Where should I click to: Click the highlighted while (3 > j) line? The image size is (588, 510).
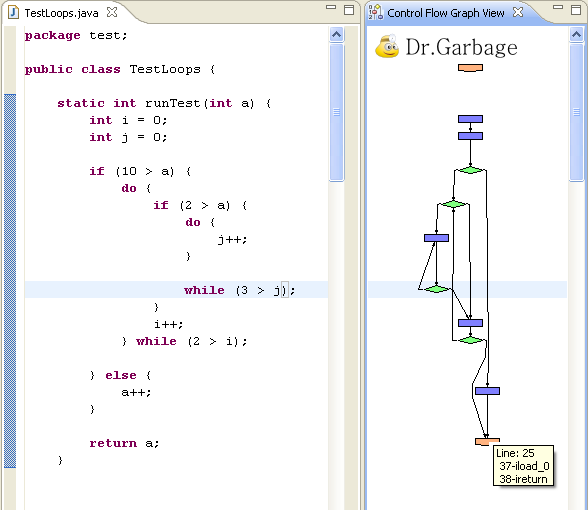click(x=240, y=290)
